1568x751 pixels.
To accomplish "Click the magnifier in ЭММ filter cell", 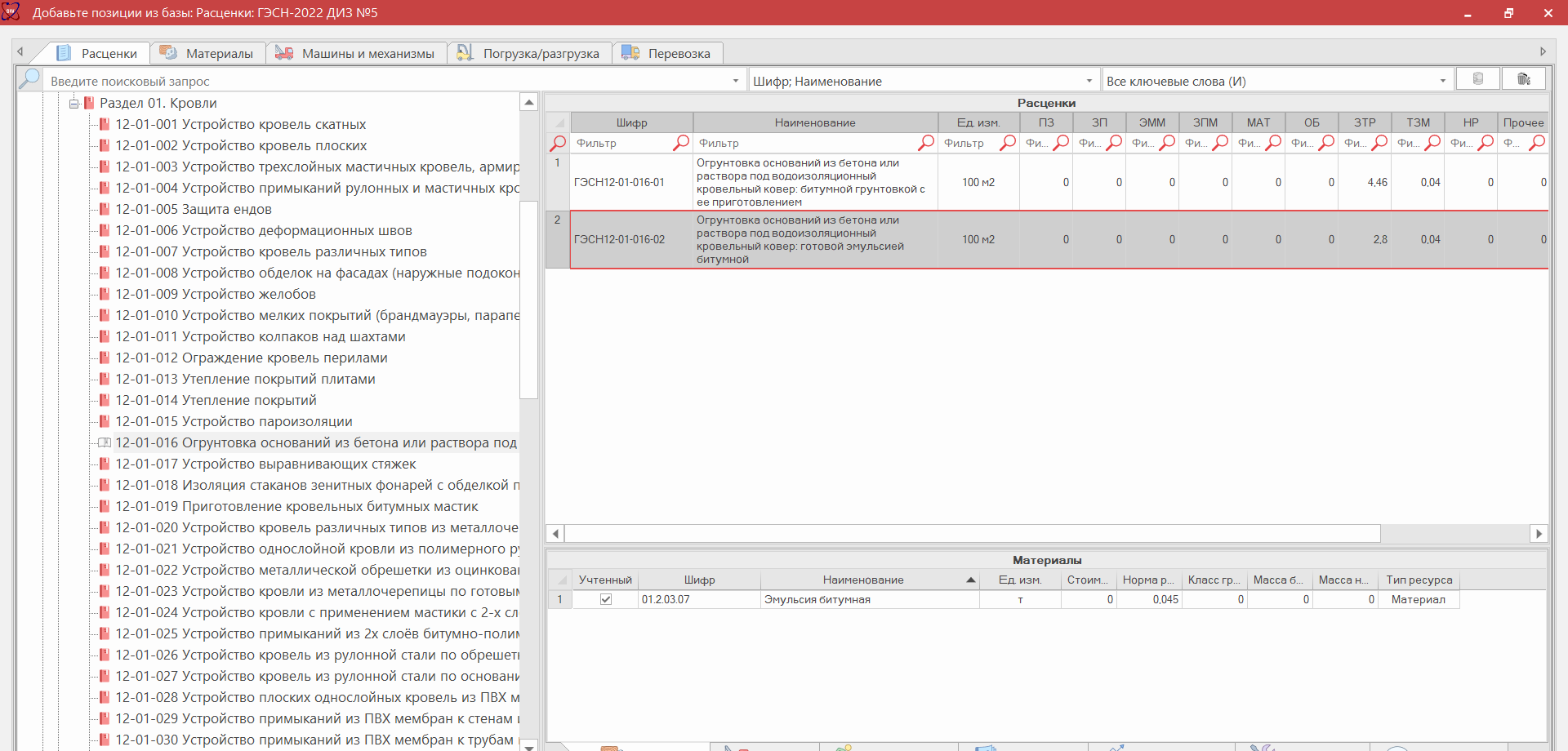I will [1168, 142].
